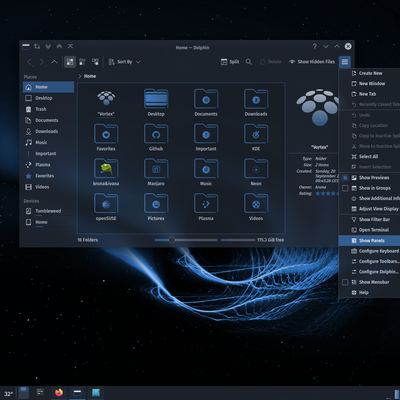Open Configure Keyboard Shortcuts

[x=369, y=251]
